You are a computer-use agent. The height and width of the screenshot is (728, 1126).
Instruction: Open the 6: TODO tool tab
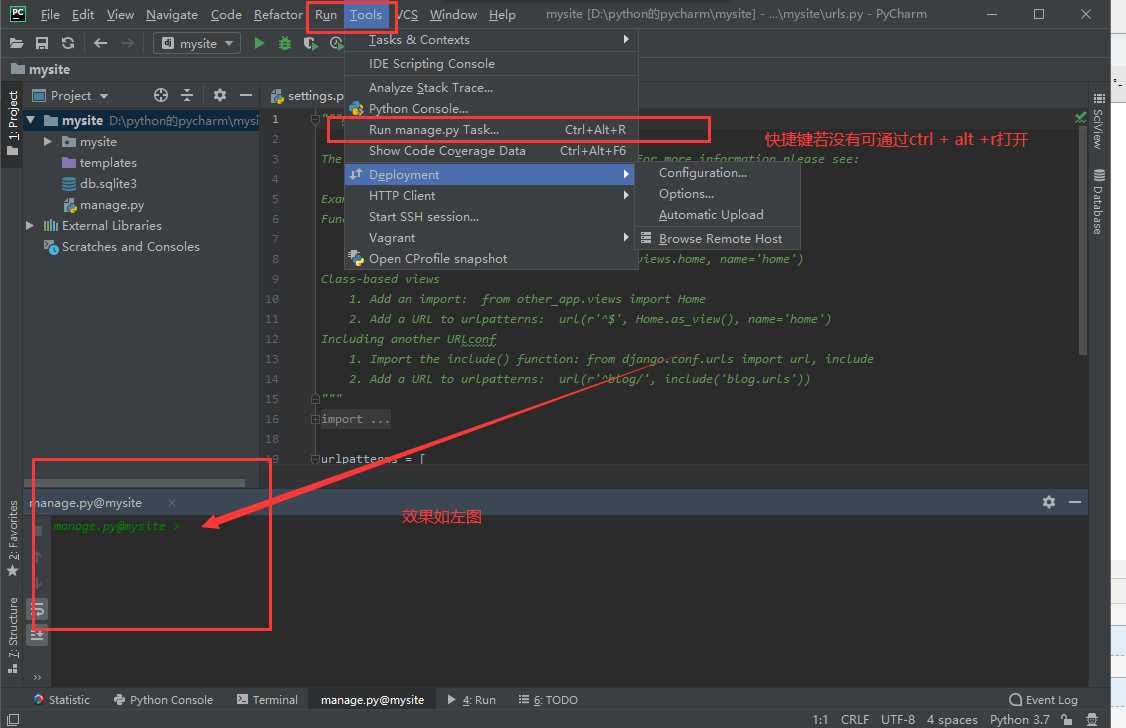tap(549, 700)
